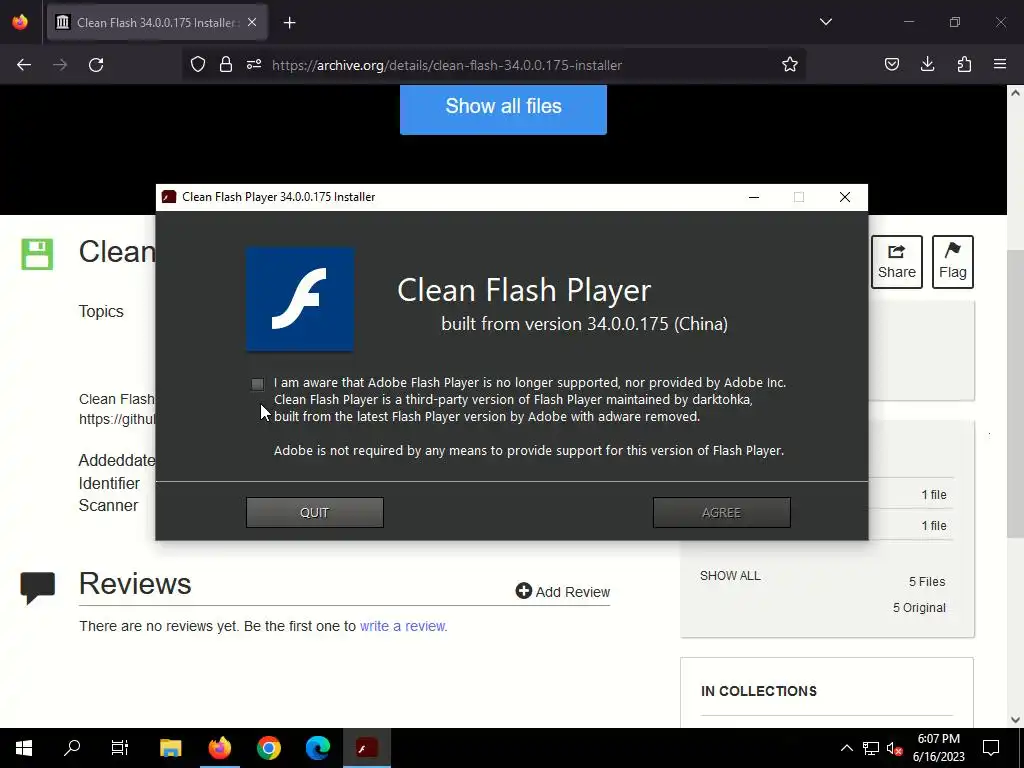Check the Adobe awareness agreement checkbox
Image resolution: width=1024 pixels, height=768 pixels.
click(x=257, y=384)
